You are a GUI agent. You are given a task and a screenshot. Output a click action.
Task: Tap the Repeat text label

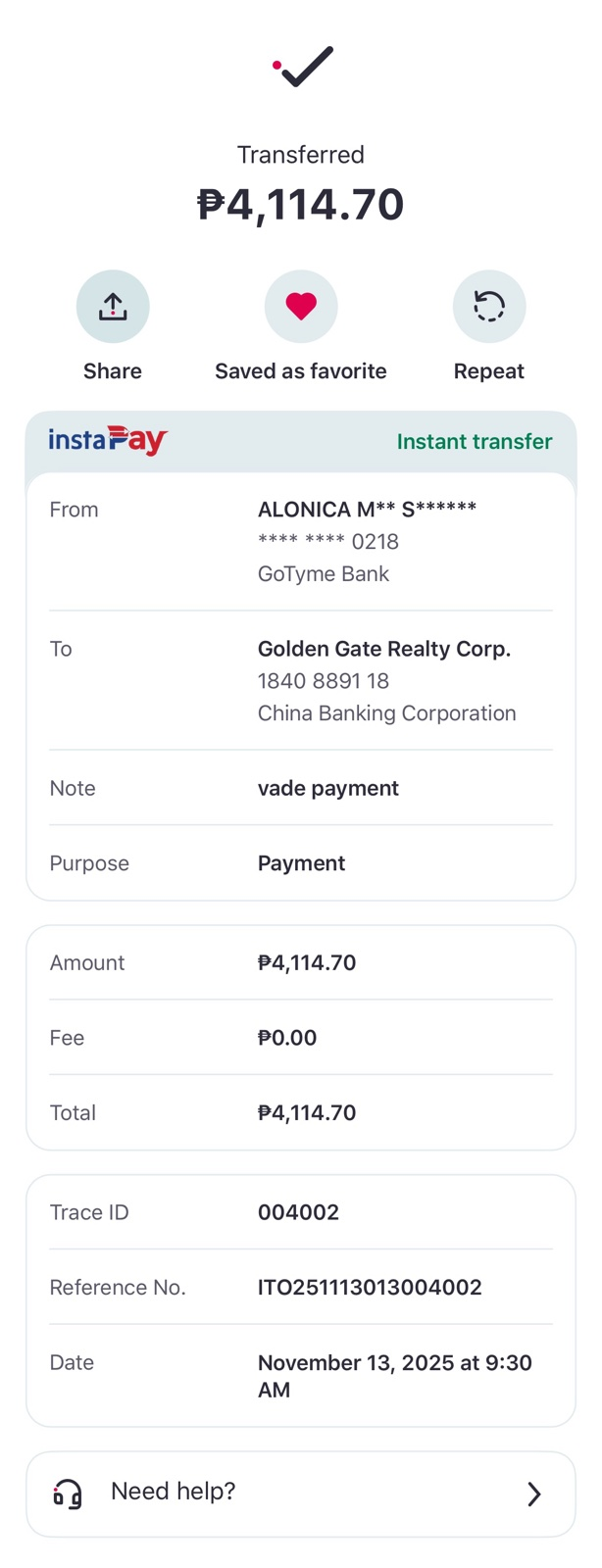click(x=488, y=371)
